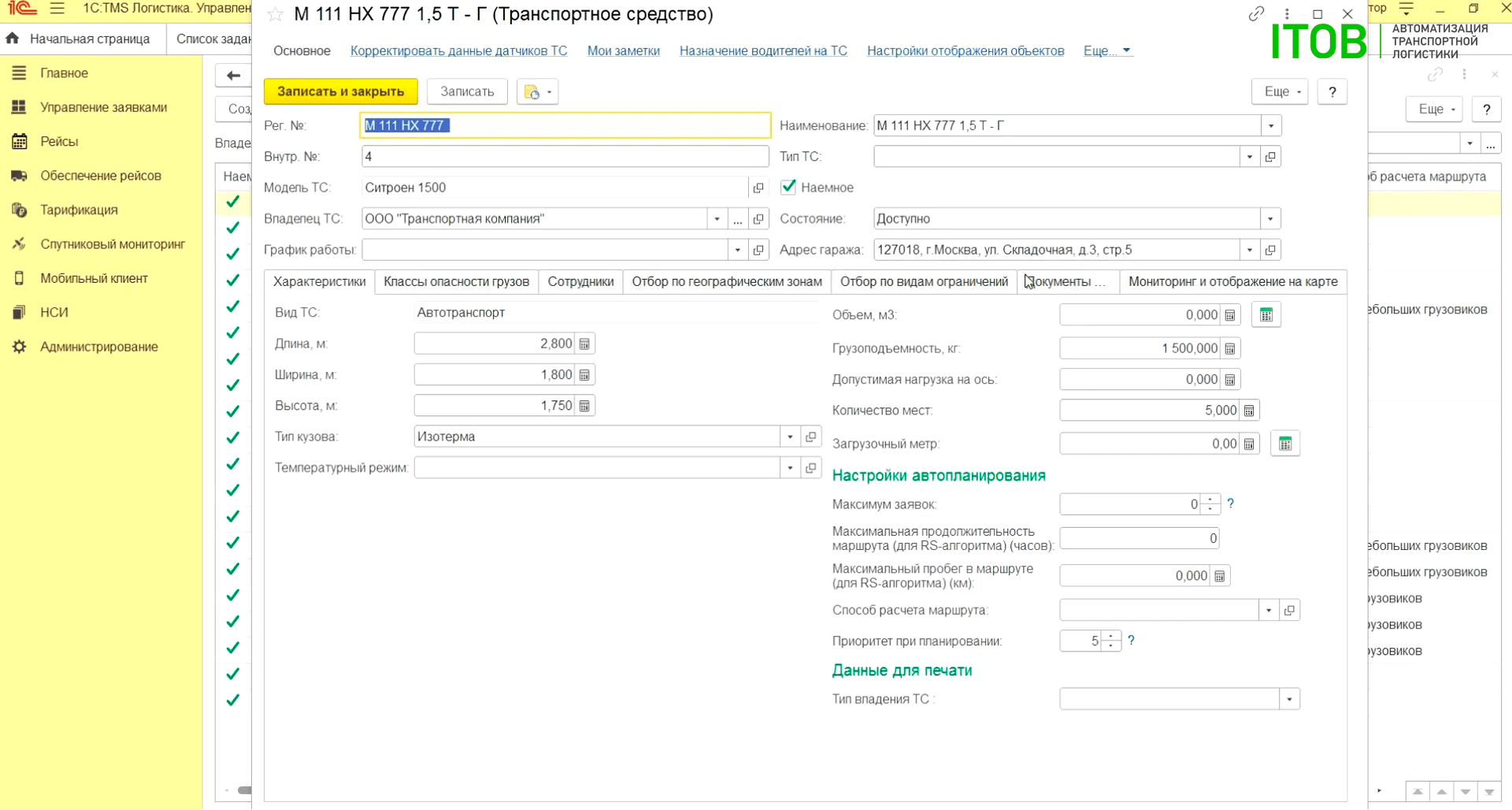Viewport: 1512px width, 810px height.
Task: Switch to Отбор по видам ограничений tab
Action: pos(924,281)
